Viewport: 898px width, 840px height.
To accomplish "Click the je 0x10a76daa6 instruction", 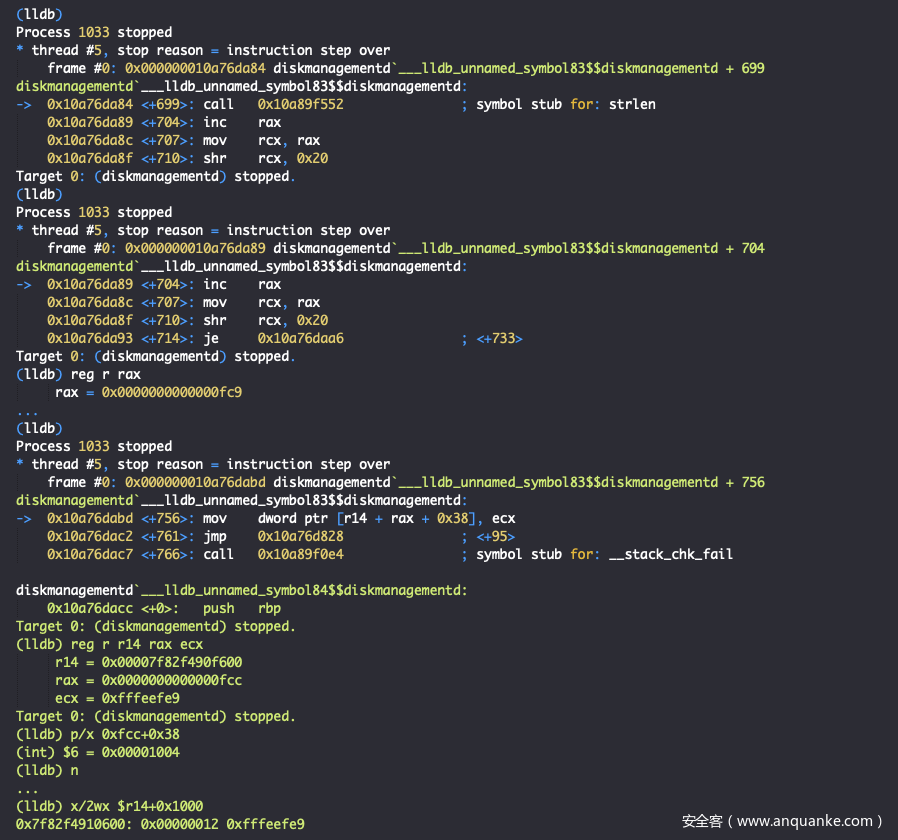I will coord(273,338).
